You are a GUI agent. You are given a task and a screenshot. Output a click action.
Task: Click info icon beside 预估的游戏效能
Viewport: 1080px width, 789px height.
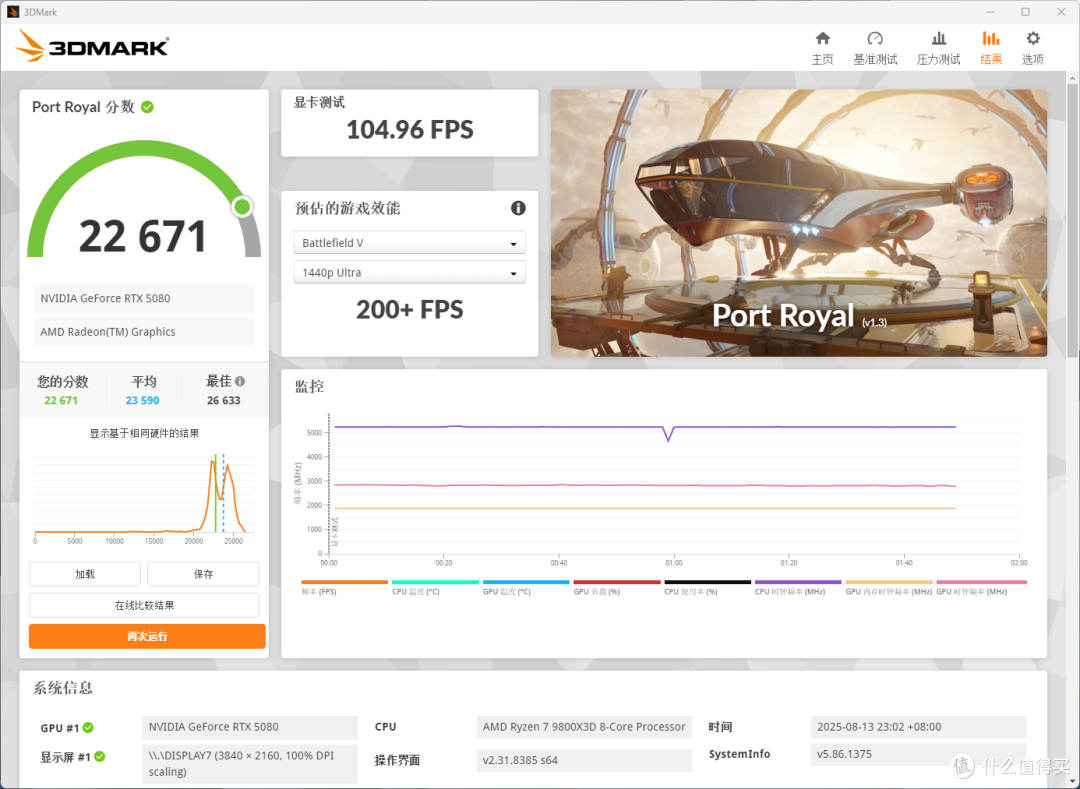click(518, 208)
